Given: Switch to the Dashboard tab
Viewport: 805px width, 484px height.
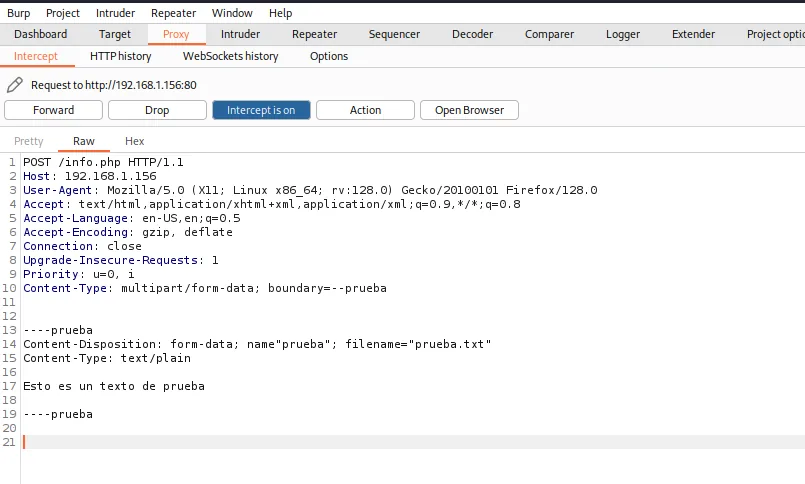Looking at the screenshot, I should [x=41, y=34].
